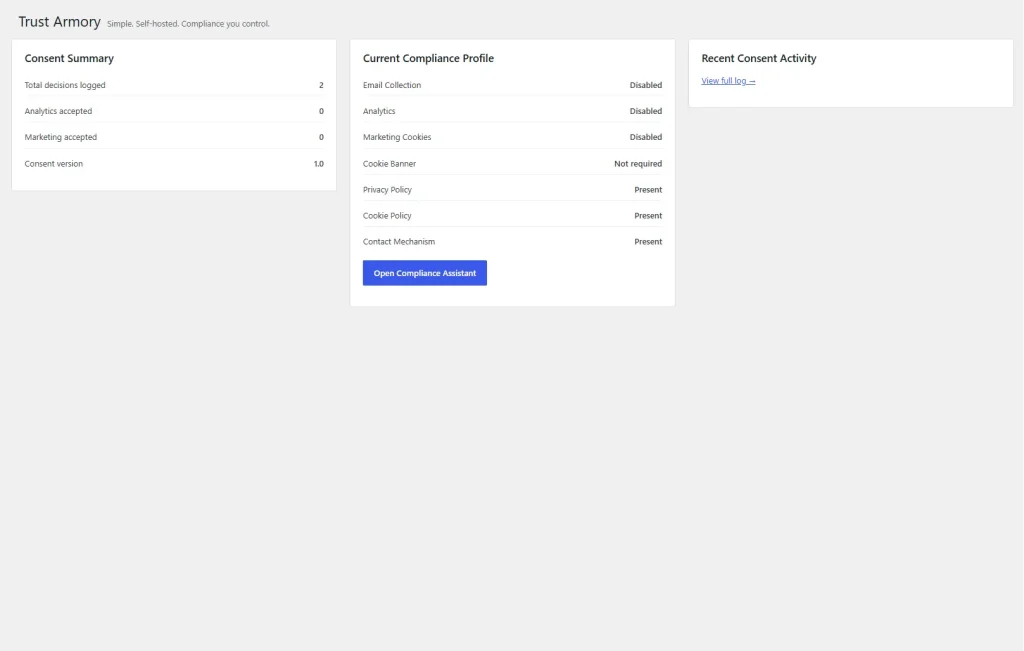Select the Current Compliance Profile heading
The width and height of the screenshot is (1024, 651).
pyautogui.click(x=428, y=58)
